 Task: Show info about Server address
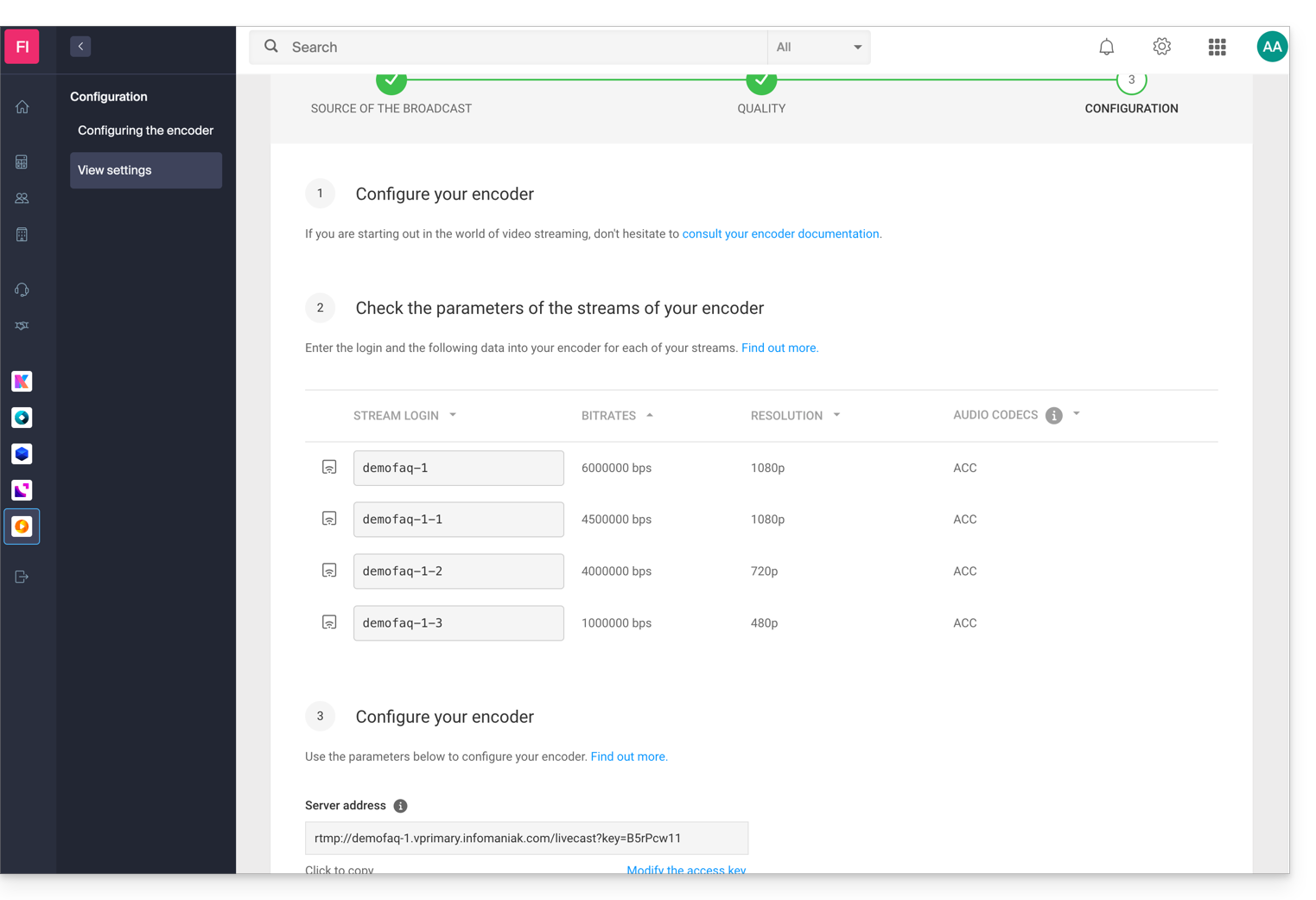pyautogui.click(x=400, y=806)
